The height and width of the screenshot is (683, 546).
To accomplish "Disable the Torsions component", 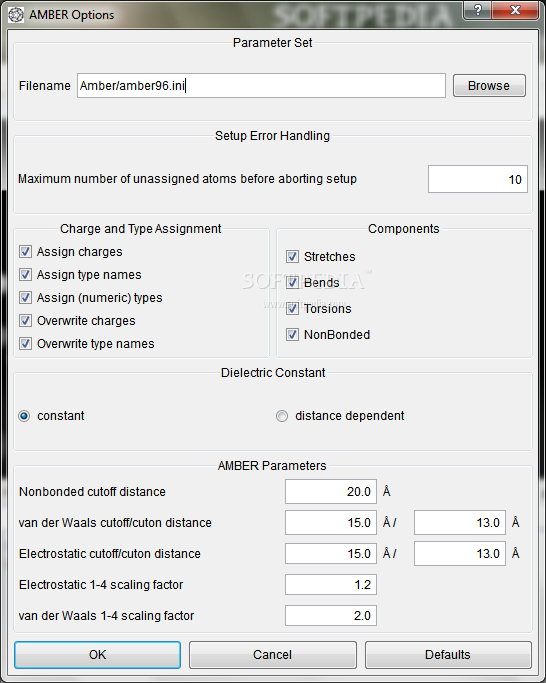I will tap(292, 309).
